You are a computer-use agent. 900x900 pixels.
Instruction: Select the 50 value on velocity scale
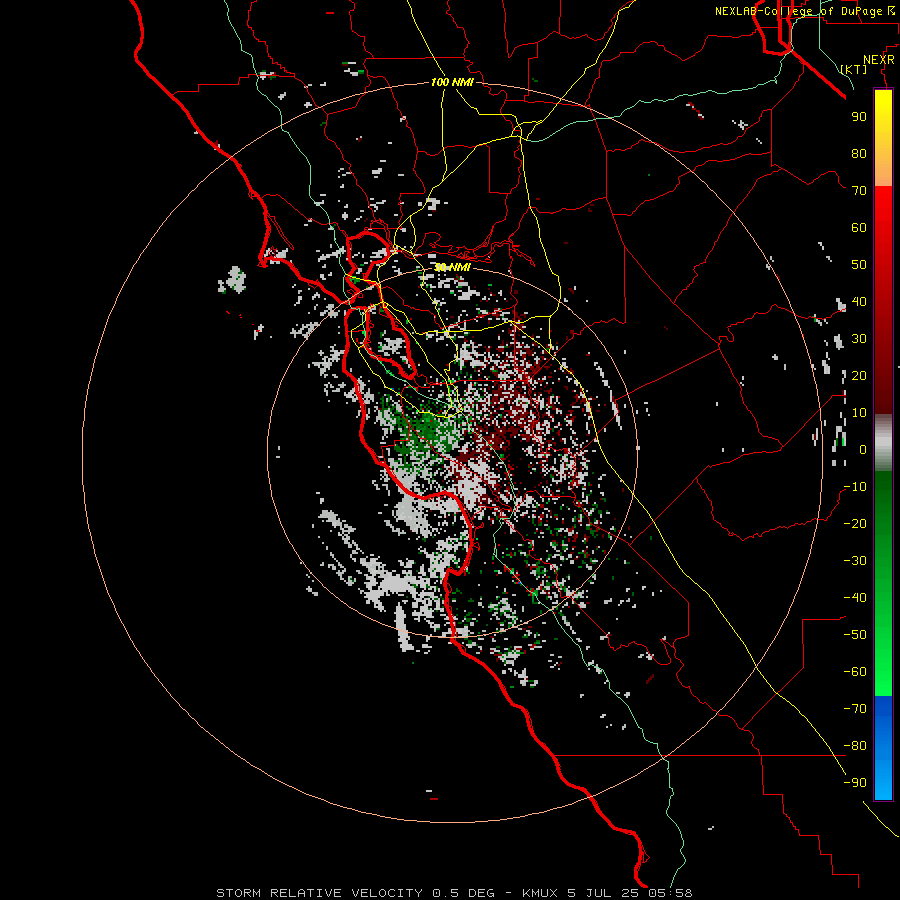[x=859, y=265]
